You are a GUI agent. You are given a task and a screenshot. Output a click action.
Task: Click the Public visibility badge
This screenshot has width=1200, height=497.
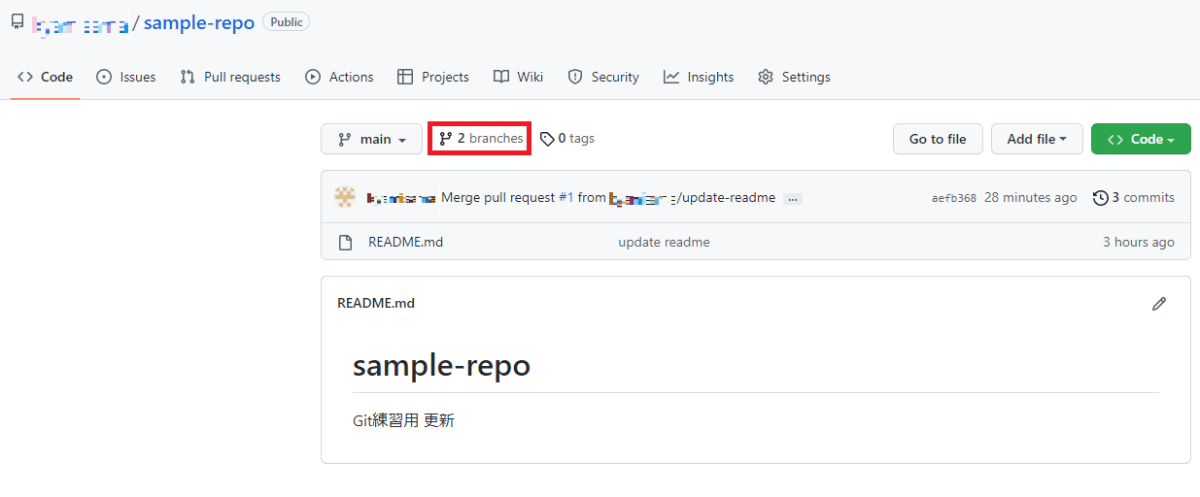click(286, 22)
